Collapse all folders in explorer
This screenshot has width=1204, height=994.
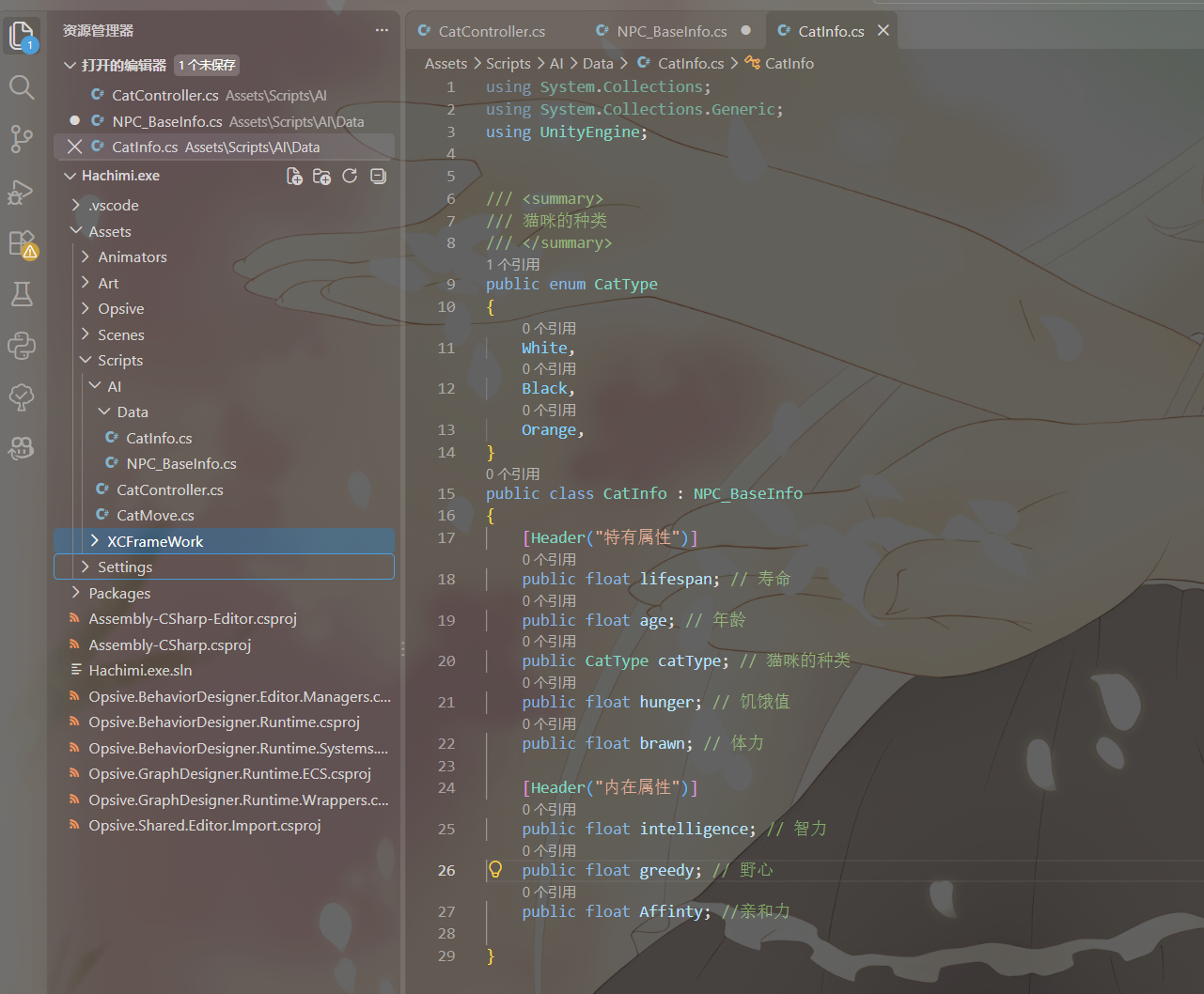click(378, 176)
